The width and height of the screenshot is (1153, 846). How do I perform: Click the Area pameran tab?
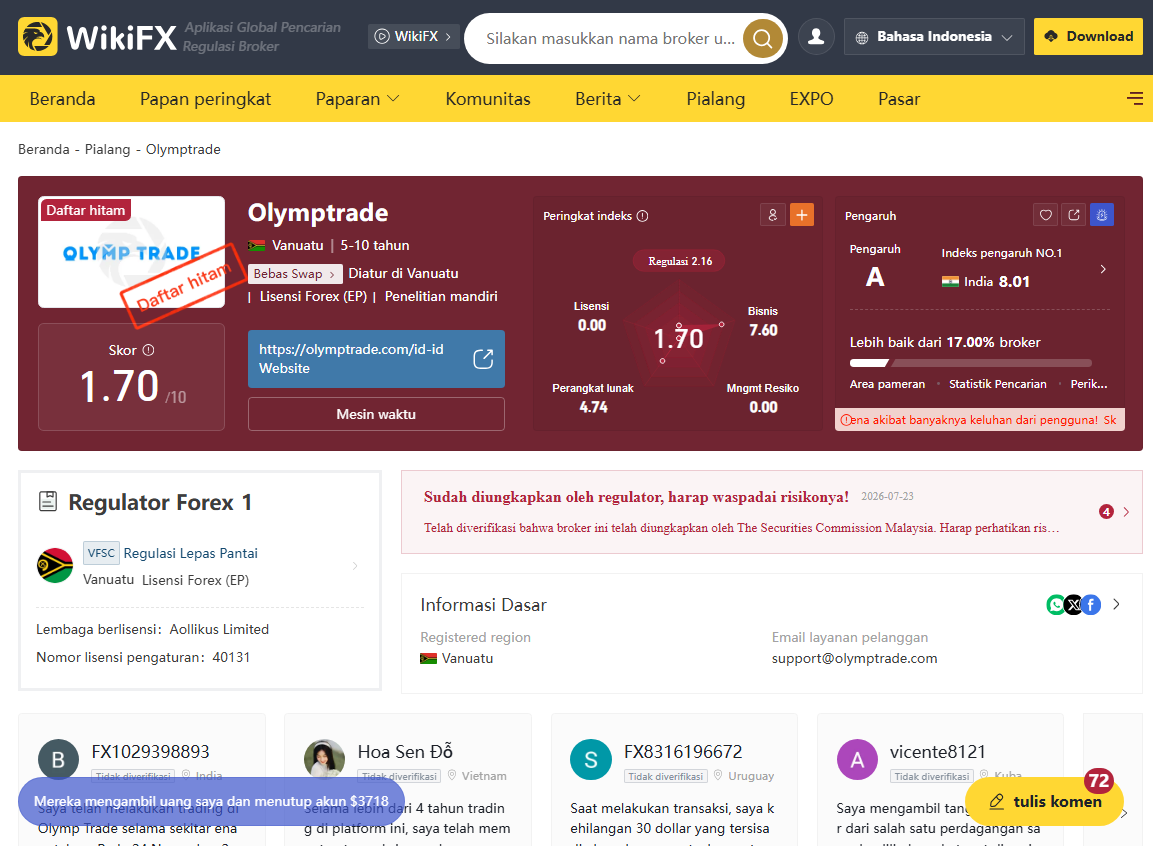[888, 384]
